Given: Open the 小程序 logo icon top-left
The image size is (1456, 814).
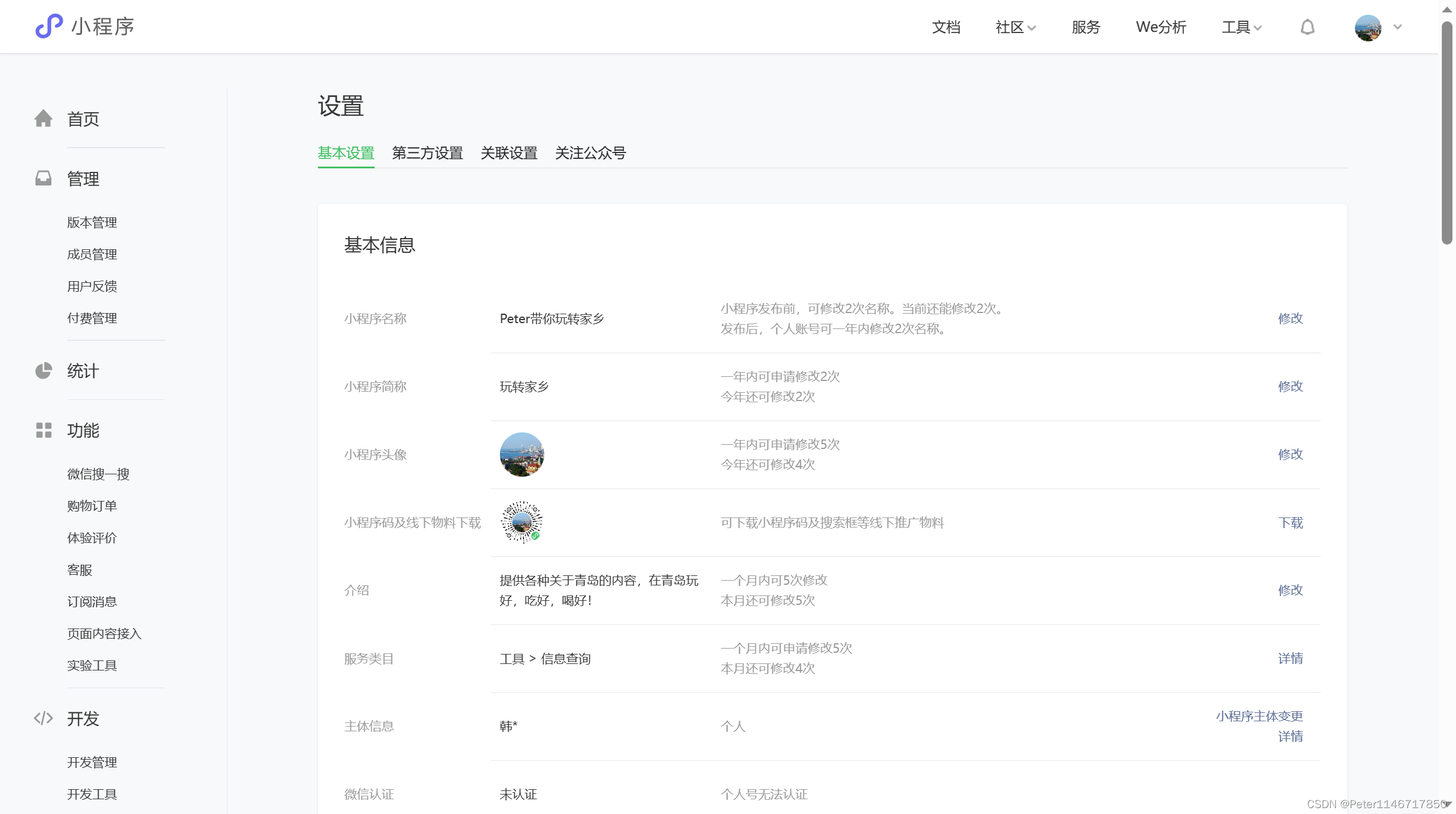Looking at the screenshot, I should point(50,27).
